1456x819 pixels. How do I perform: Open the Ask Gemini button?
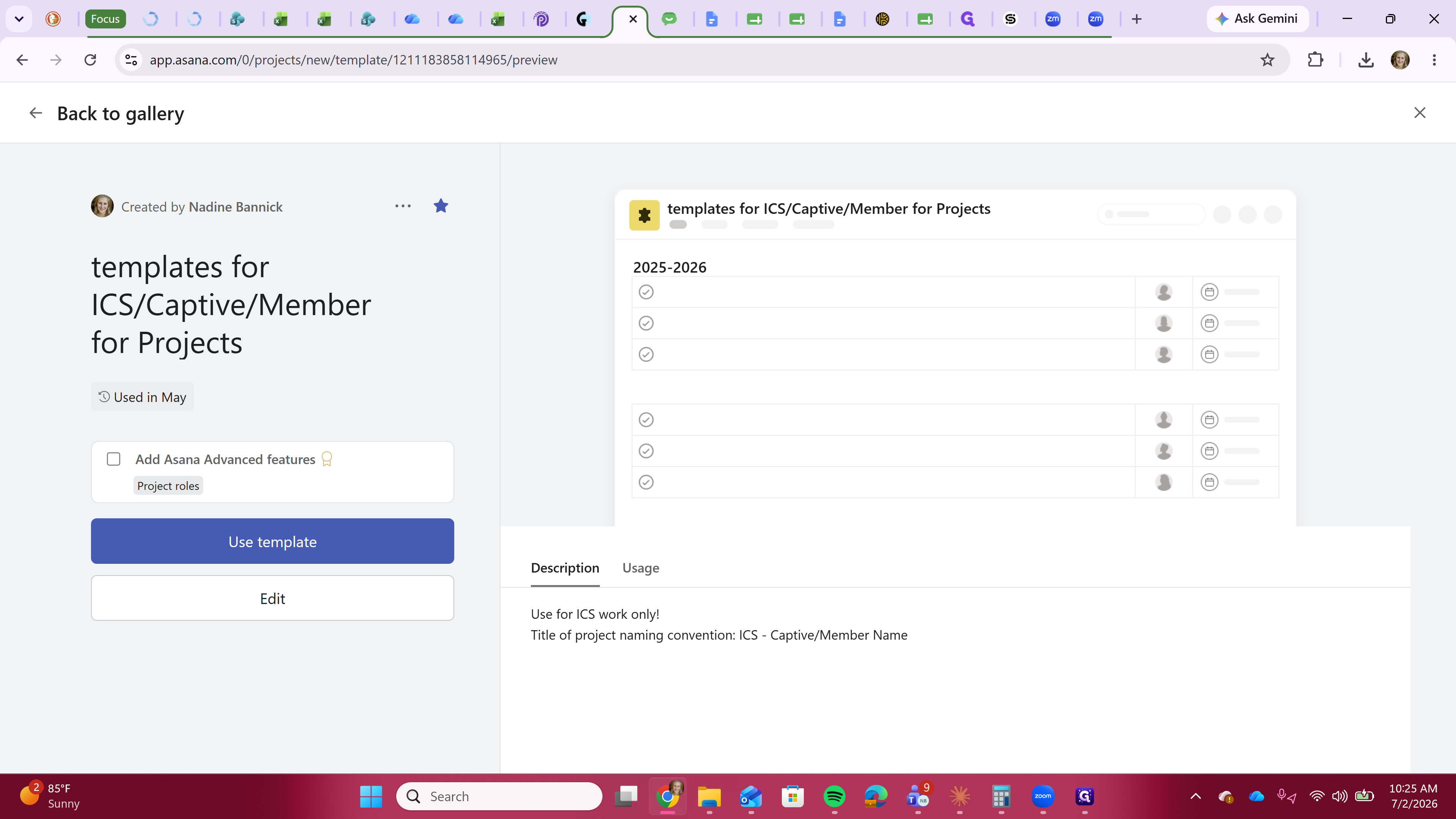(x=1258, y=19)
